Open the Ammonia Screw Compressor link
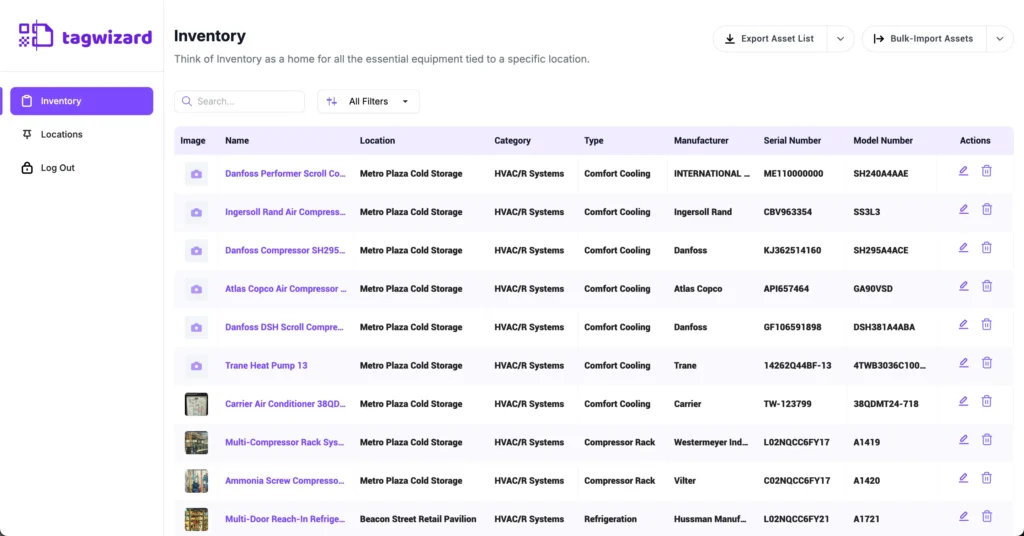This screenshot has width=1024, height=536. [285, 481]
